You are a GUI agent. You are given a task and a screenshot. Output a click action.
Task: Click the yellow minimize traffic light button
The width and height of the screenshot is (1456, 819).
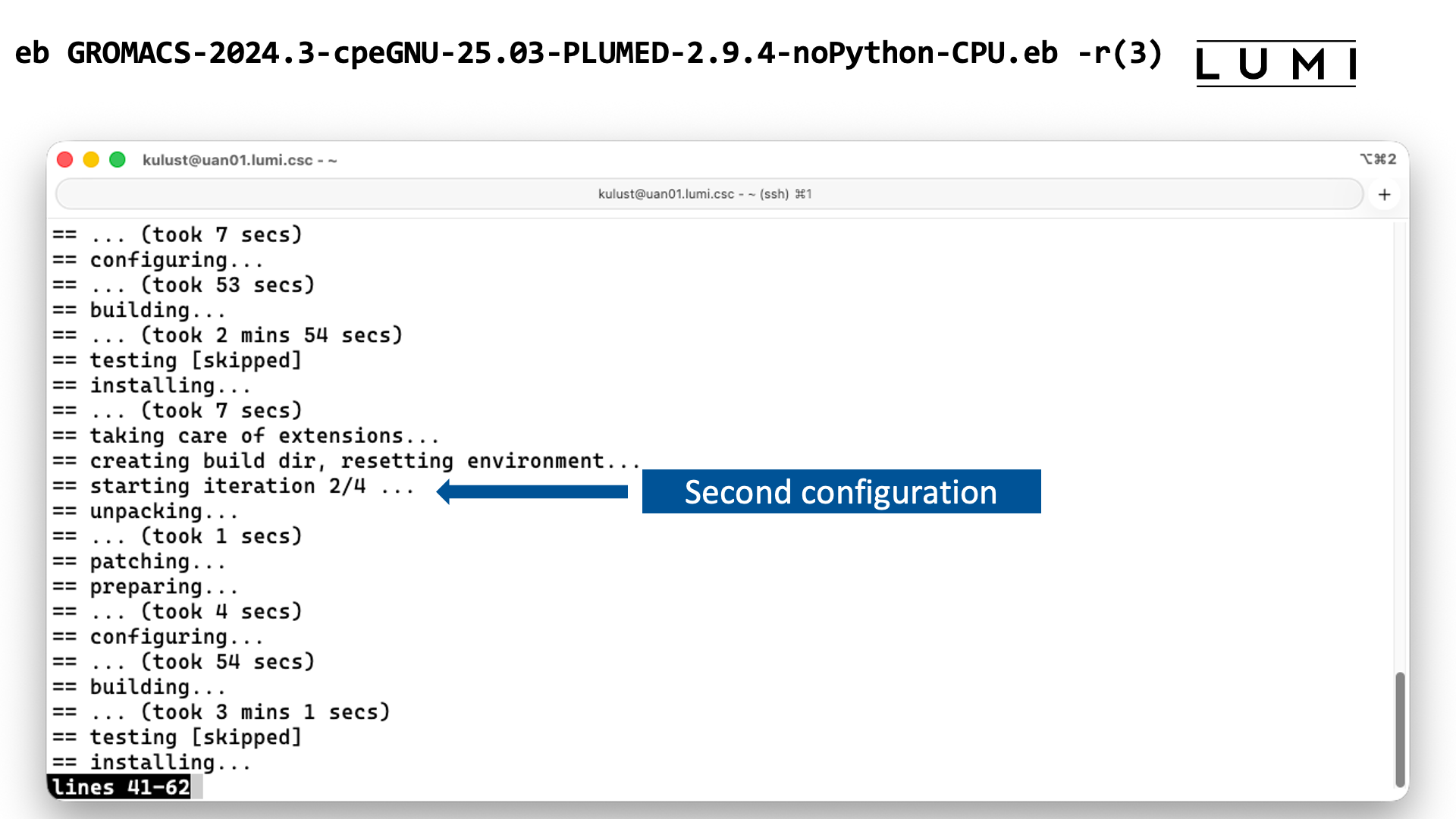tap(91, 159)
